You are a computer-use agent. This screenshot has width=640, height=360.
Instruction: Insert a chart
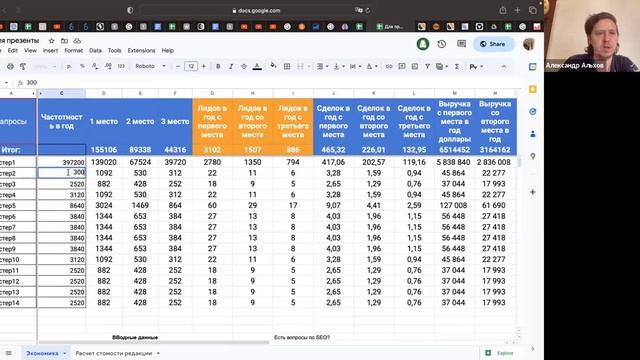[415, 66]
